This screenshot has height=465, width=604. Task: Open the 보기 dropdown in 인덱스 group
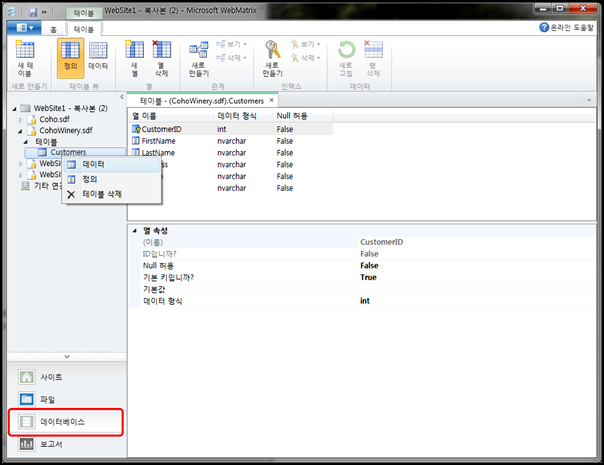(x=305, y=44)
